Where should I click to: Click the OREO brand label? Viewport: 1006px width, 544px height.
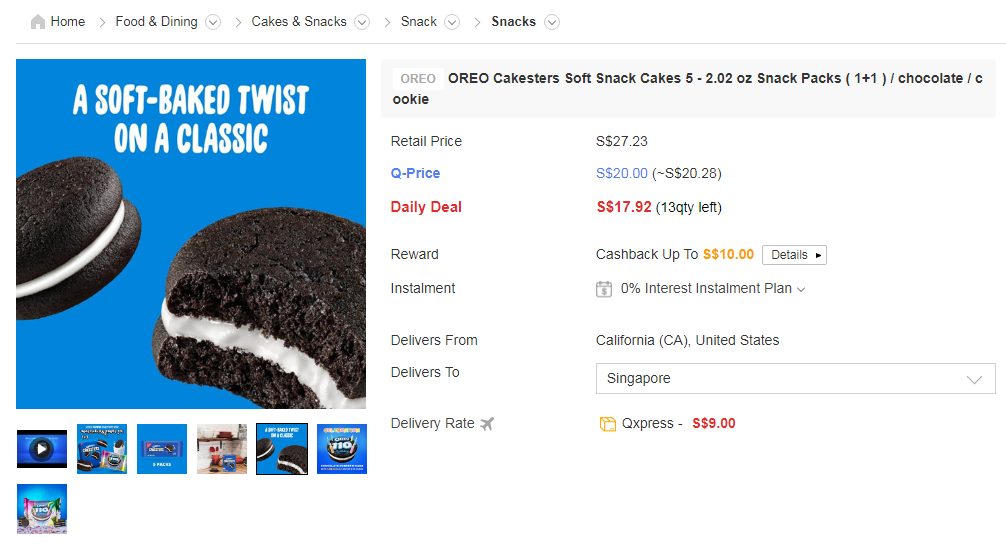coord(418,79)
